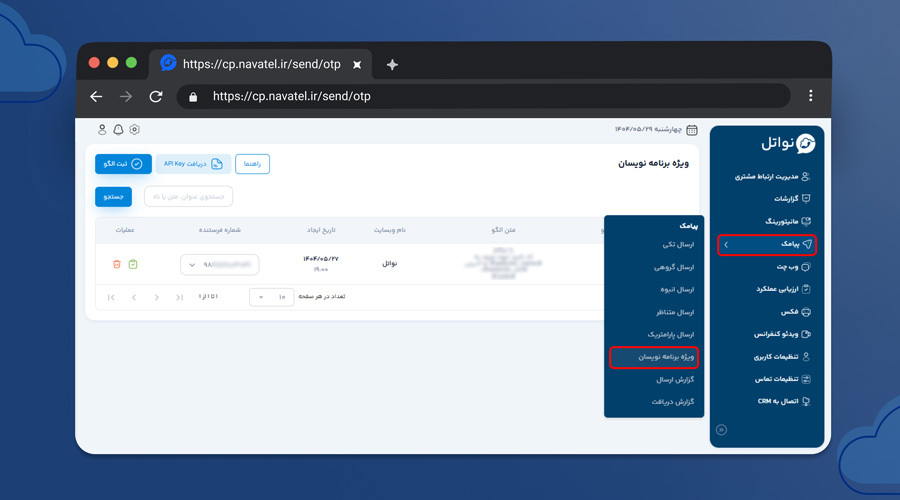Open ارزیابی عملکرد in the sidebar

point(782,289)
